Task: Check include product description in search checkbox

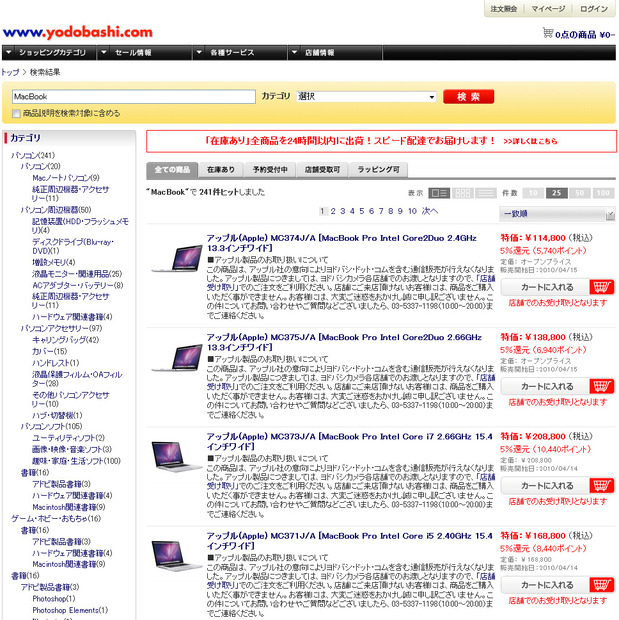Action: pyautogui.click(x=16, y=114)
